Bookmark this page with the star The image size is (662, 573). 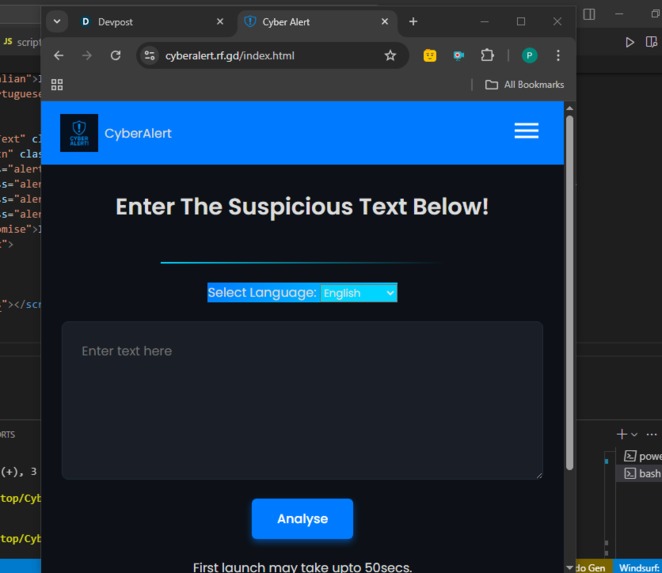click(390, 55)
